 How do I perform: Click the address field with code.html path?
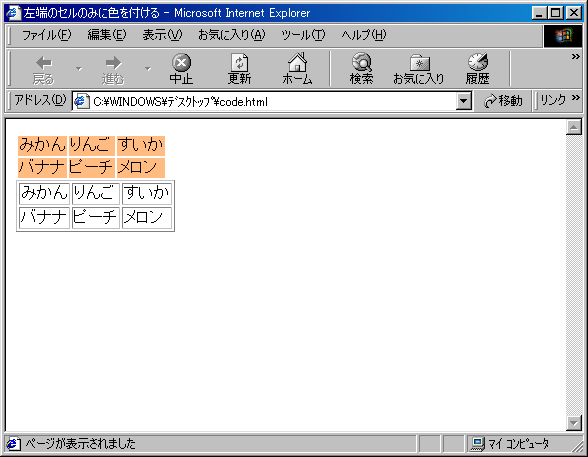pyautogui.click(x=264, y=102)
